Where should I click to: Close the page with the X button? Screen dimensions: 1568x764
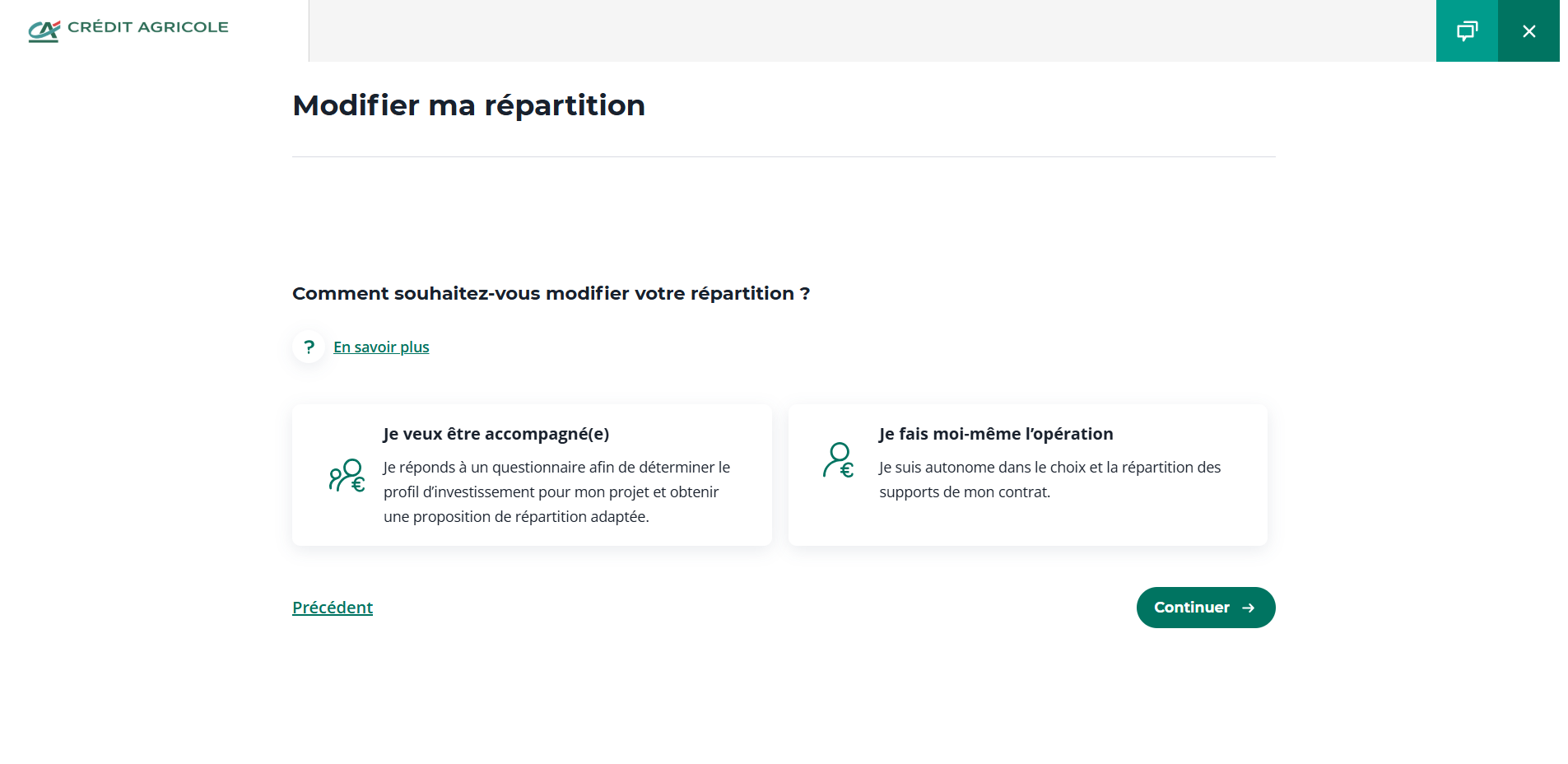[x=1528, y=31]
